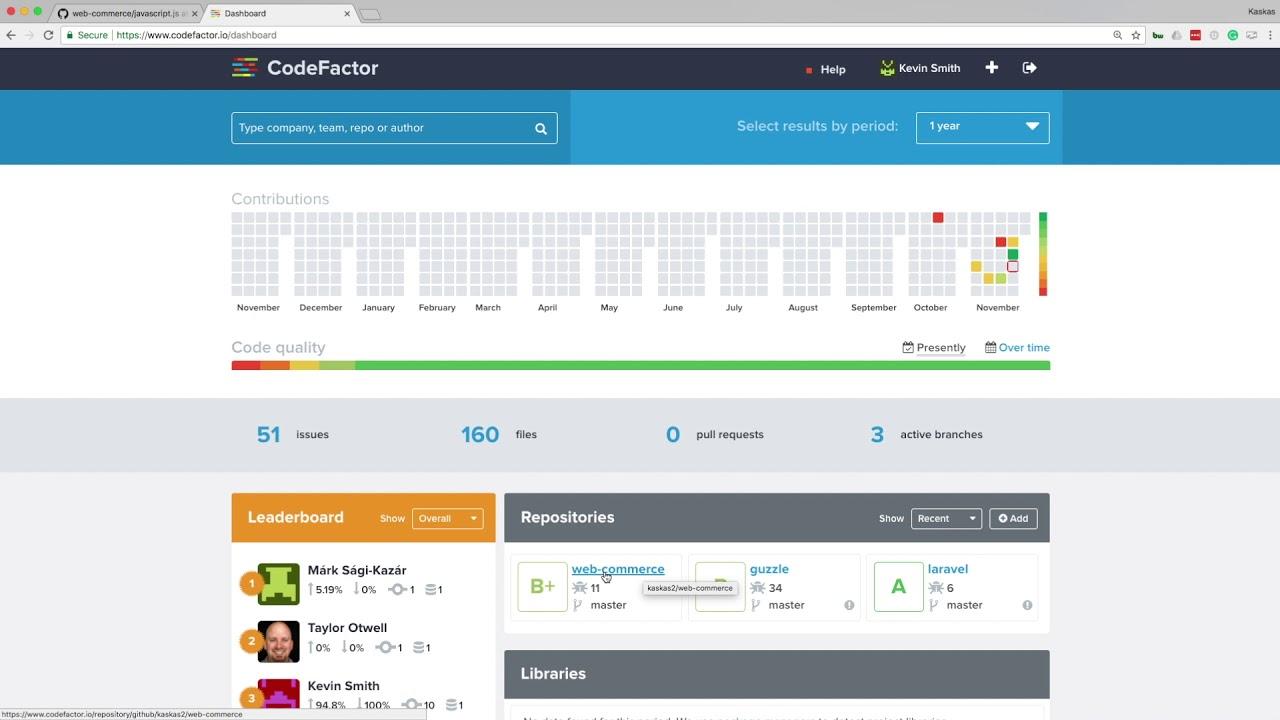Click the sign out icon
Image resolution: width=1280 pixels, height=720 pixels.
tap(1029, 68)
